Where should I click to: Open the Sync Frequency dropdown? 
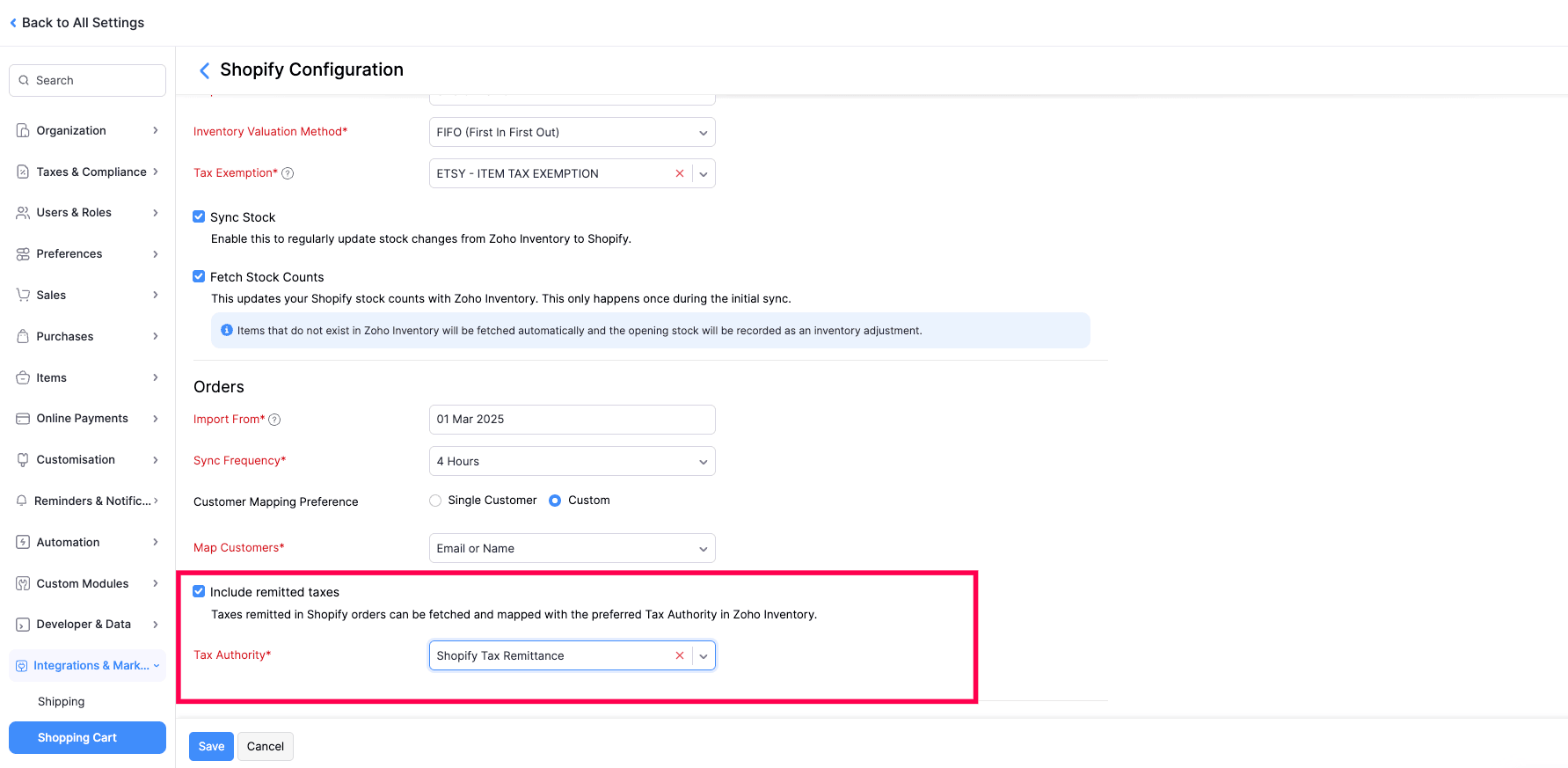[x=572, y=461]
